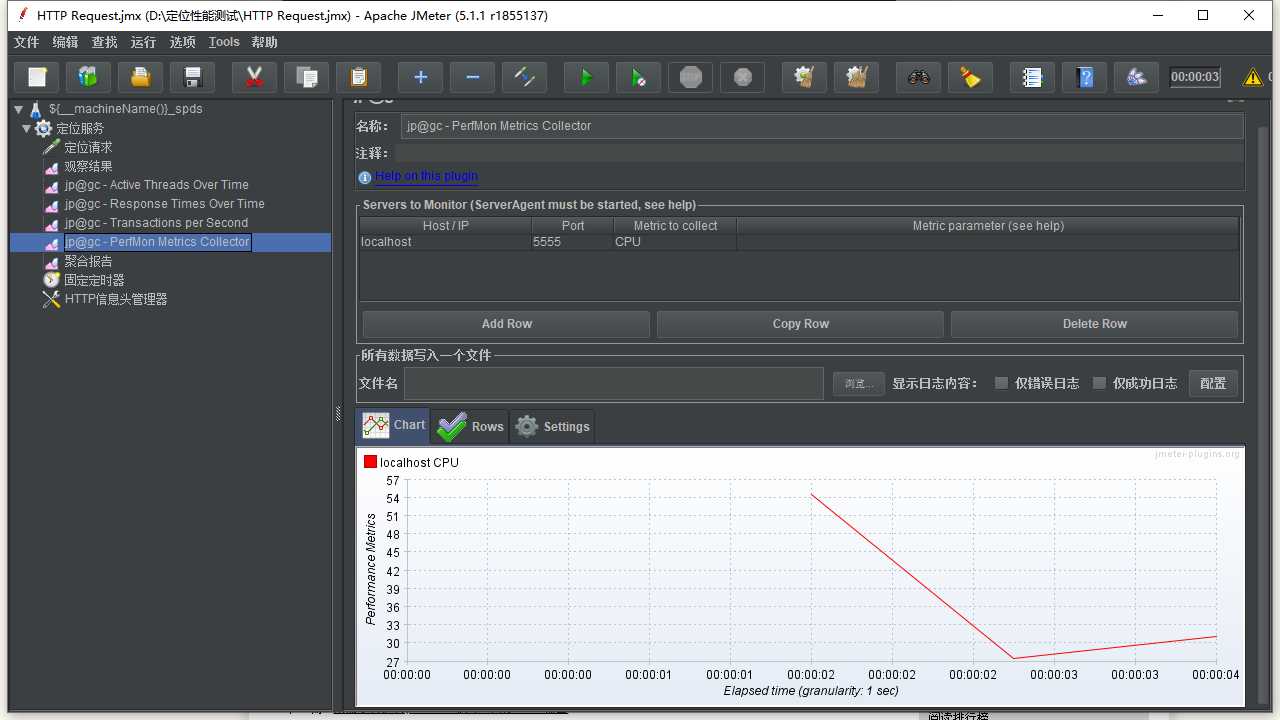Select Response Times Over Time listener

click(x=164, y=204)
